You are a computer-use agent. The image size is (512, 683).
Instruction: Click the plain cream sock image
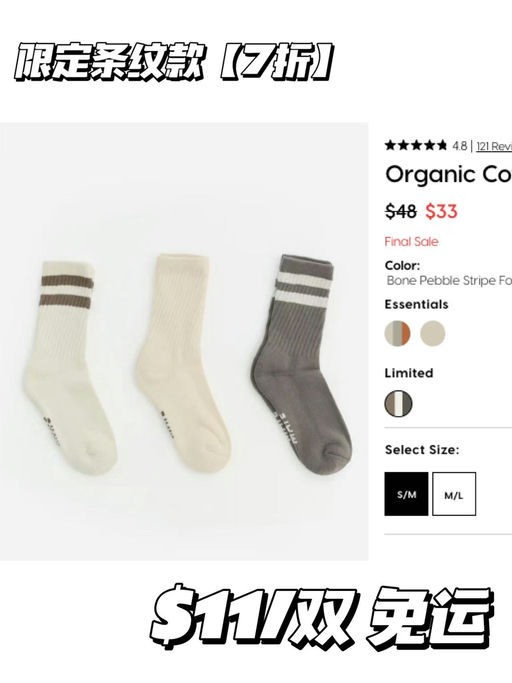coord(182,361)
